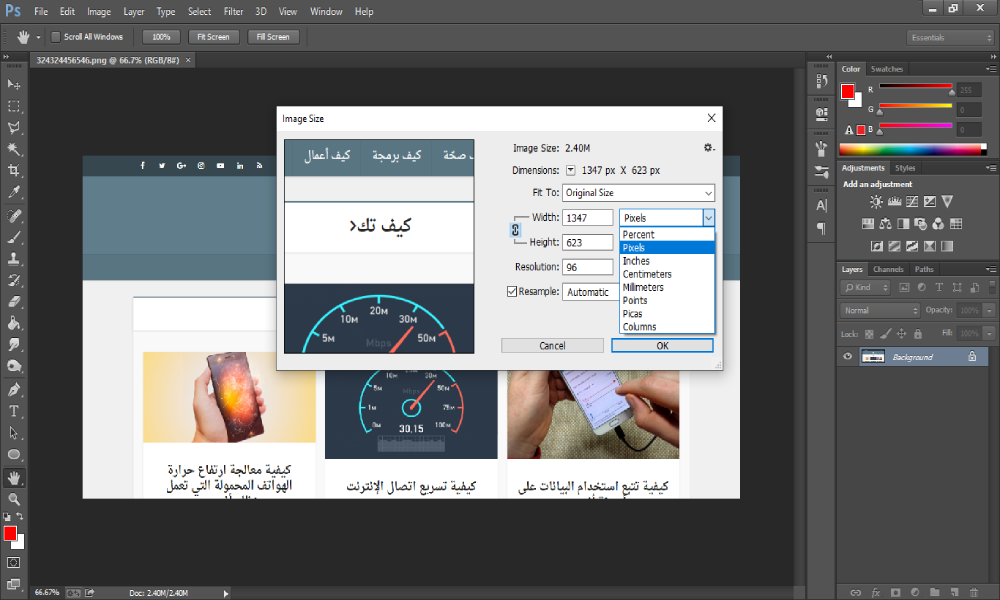Viewport: 1000px width, 600px height.
Task: Switch to the Channels tab
Action: click(888, 269)
